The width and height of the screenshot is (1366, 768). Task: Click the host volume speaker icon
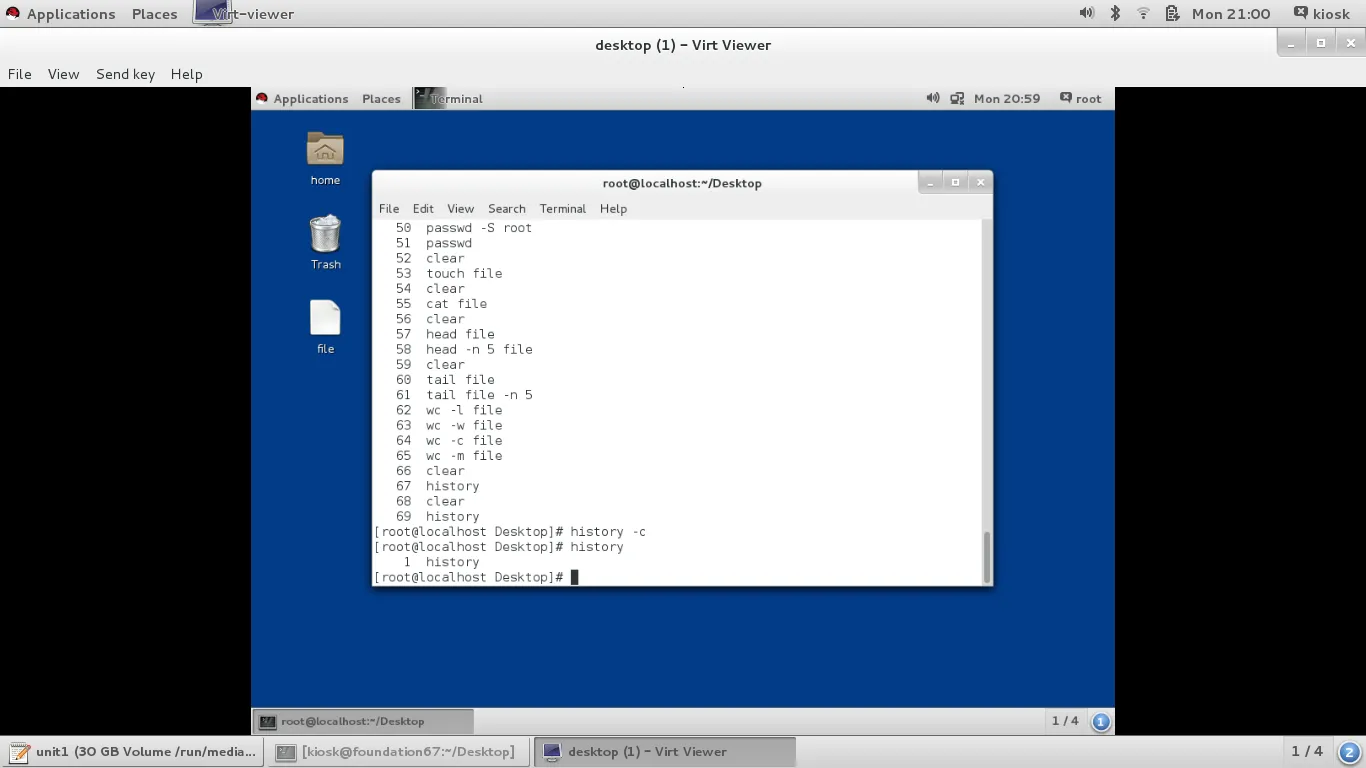(1086, 13)
